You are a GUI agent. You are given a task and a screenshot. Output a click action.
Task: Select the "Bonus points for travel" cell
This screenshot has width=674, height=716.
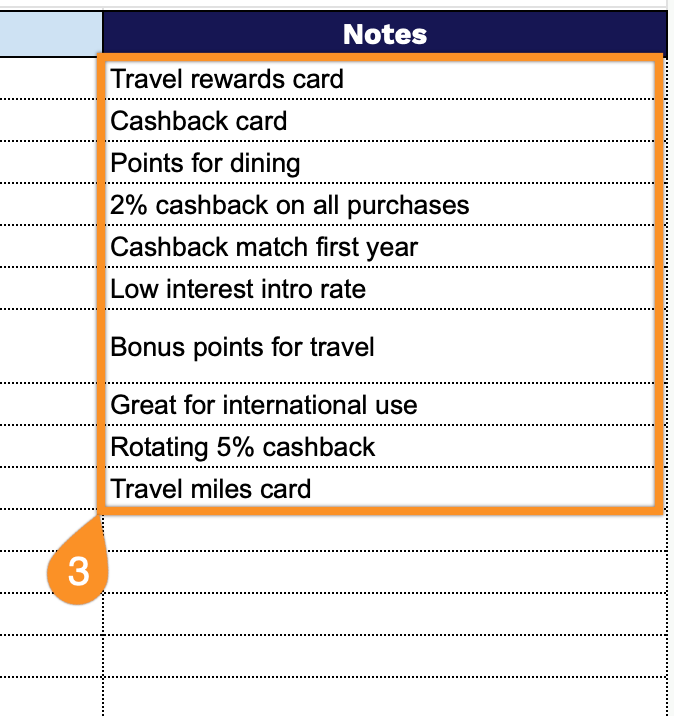click(x=380, y=347)
